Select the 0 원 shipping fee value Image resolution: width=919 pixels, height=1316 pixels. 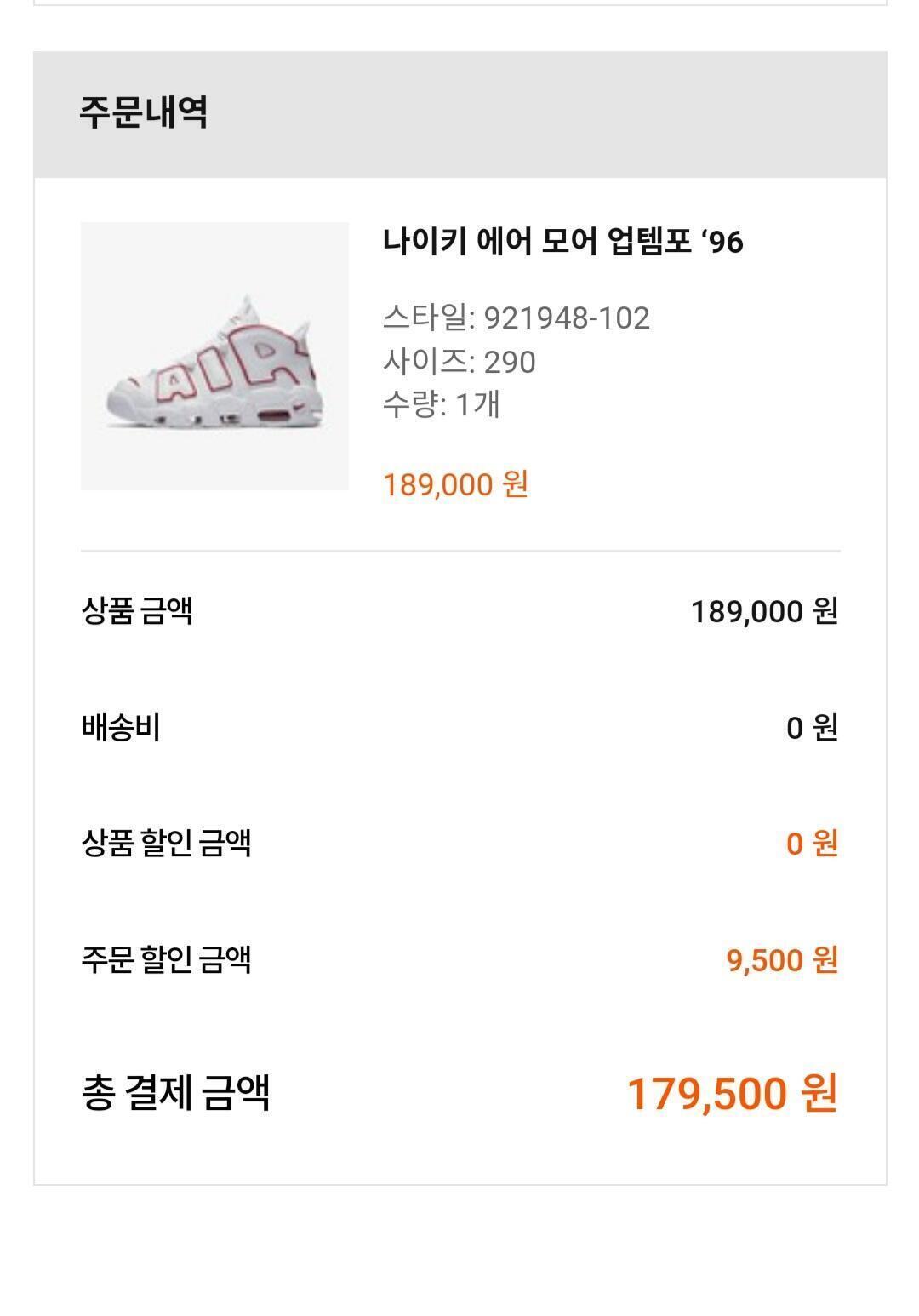(813, 728)
